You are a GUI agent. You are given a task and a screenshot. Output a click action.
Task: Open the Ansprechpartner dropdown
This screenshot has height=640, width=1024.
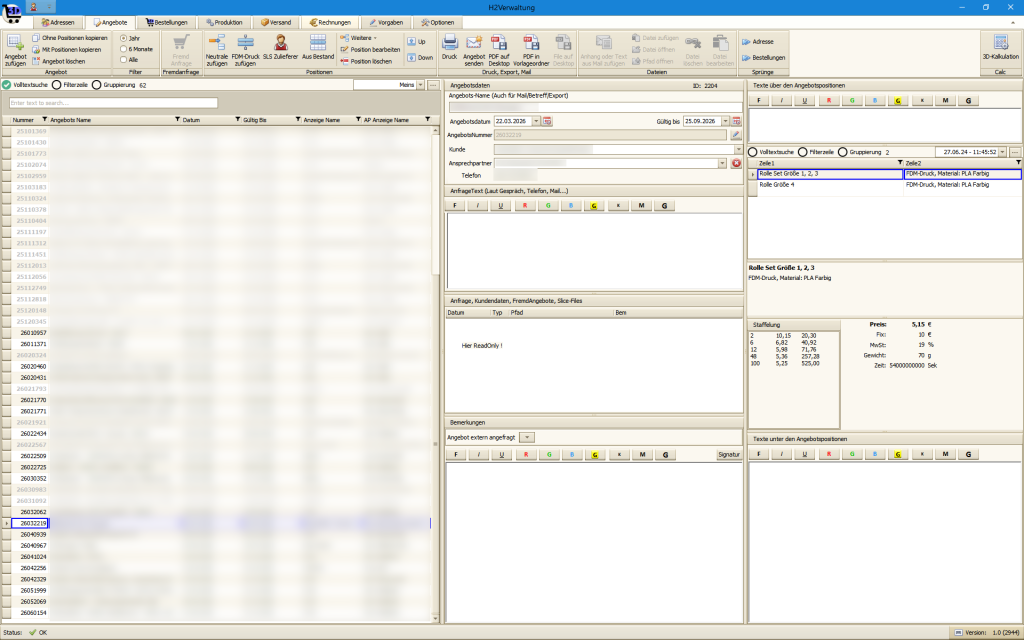[x=722, y=163]
